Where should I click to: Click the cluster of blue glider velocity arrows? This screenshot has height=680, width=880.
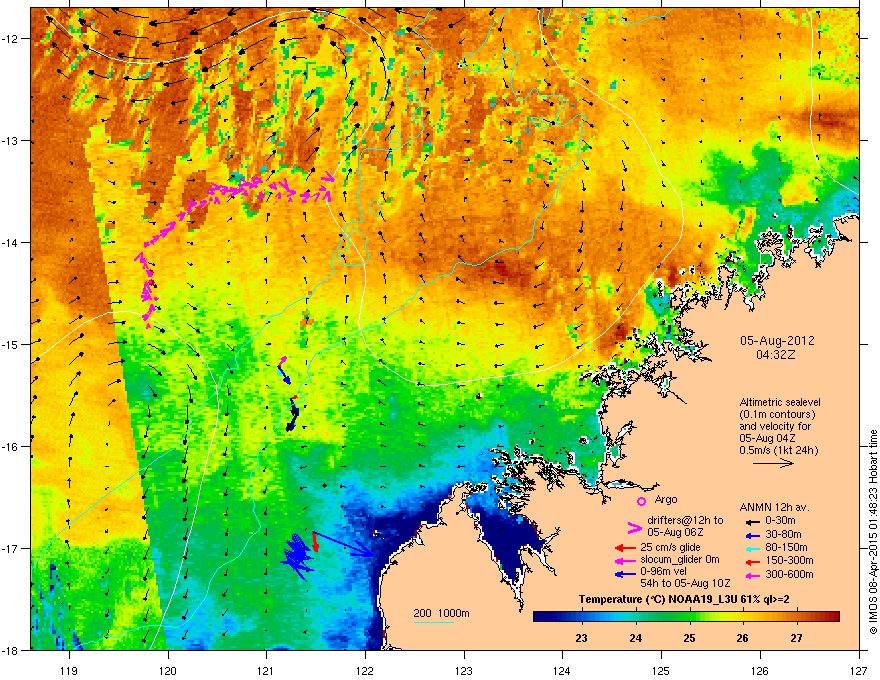(298, 556)
